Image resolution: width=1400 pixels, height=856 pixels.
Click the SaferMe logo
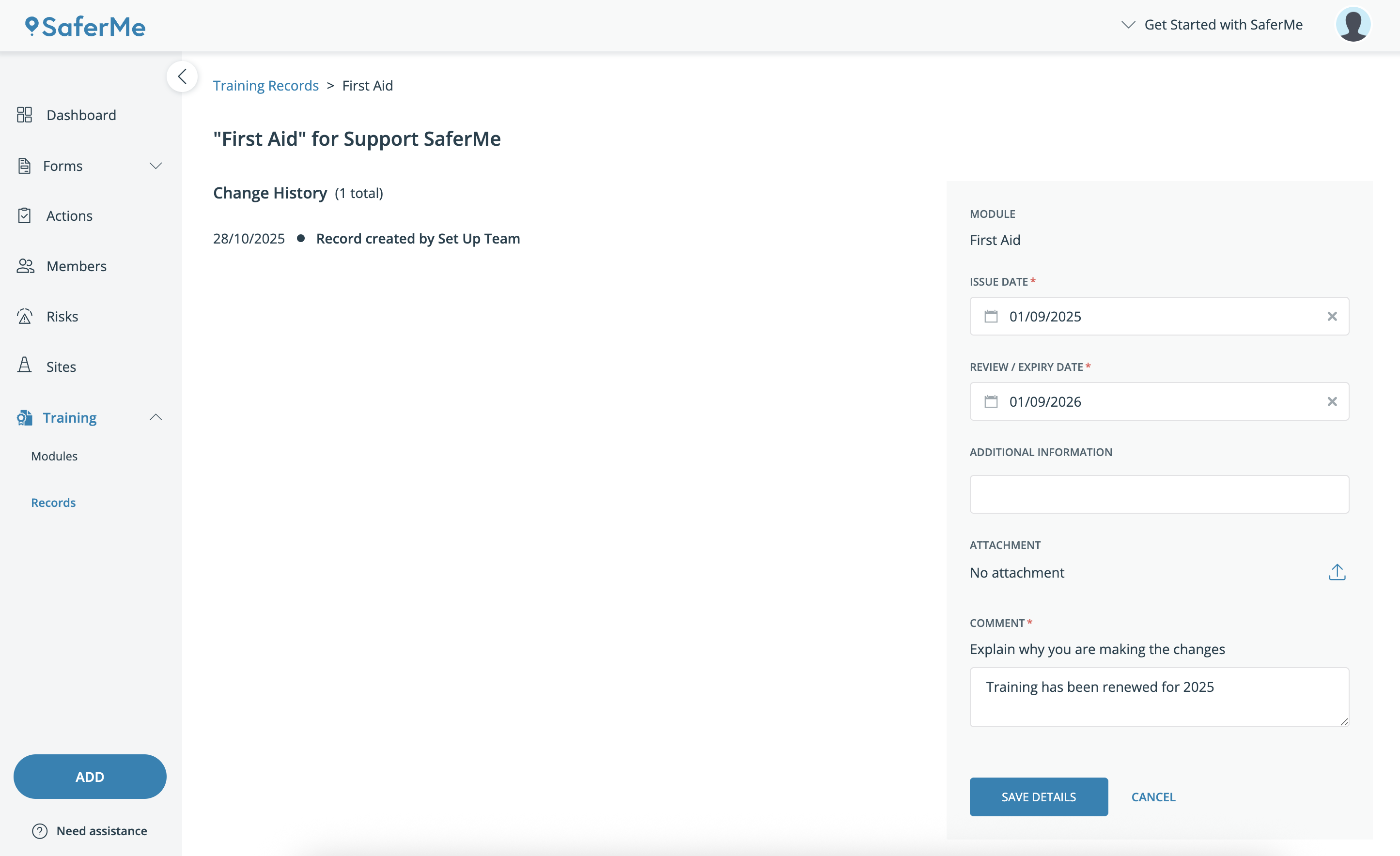[x=85, y=27]
